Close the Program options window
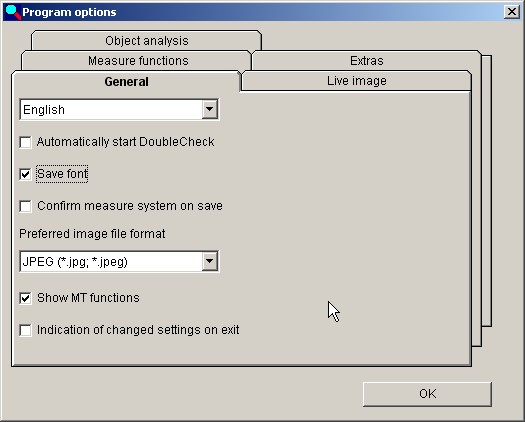This screenshot has width=525, height=422. [x=512, y=12]
